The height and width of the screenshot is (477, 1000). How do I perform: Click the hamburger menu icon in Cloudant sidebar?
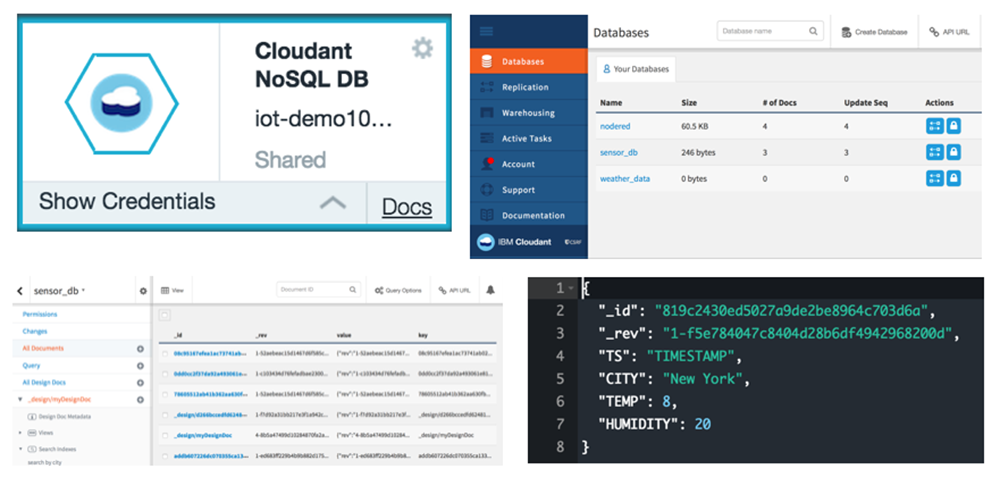pos(487,32)
